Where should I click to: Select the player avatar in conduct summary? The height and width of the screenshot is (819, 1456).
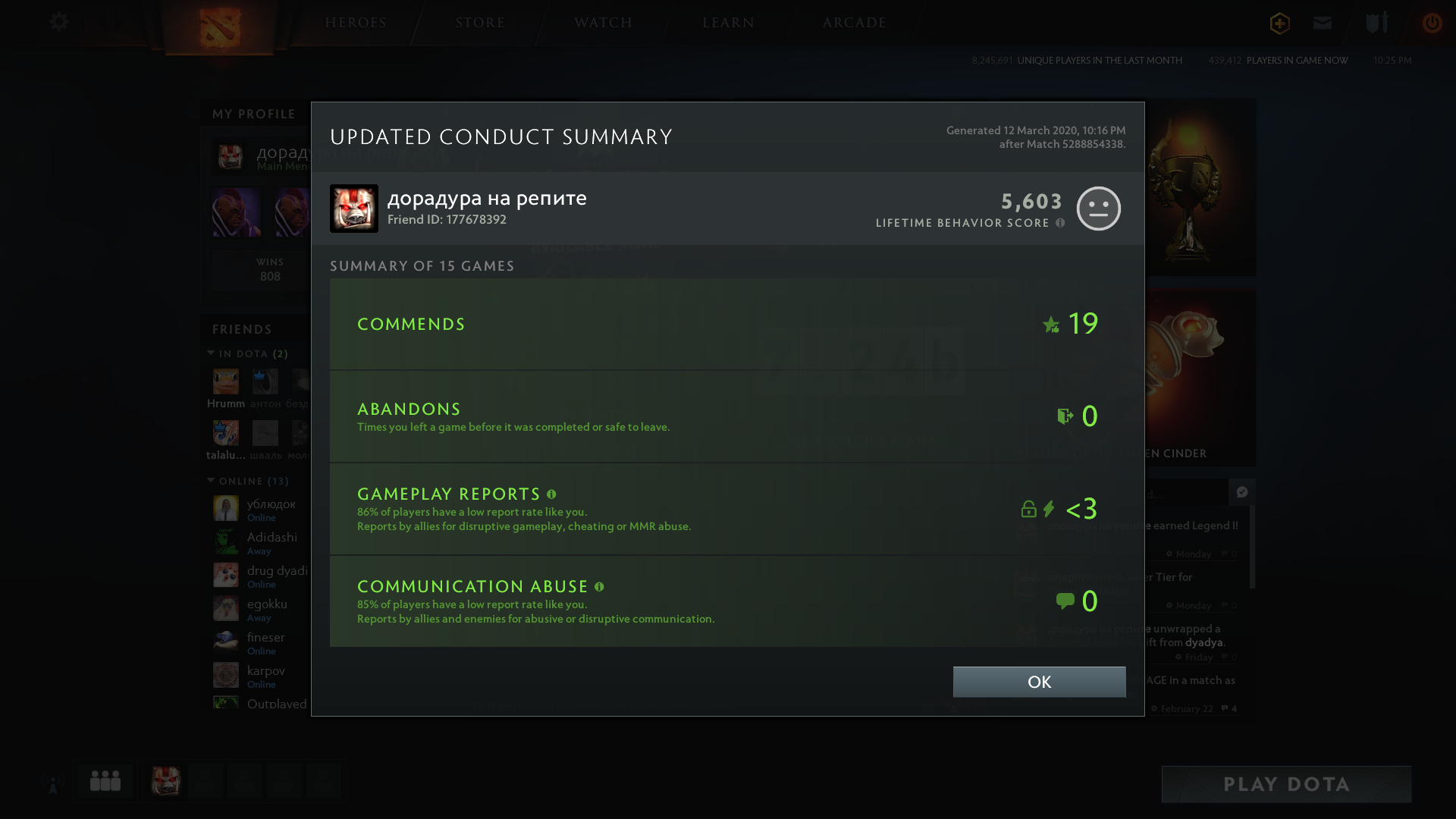pyautogui.click(x=353, y=209)
